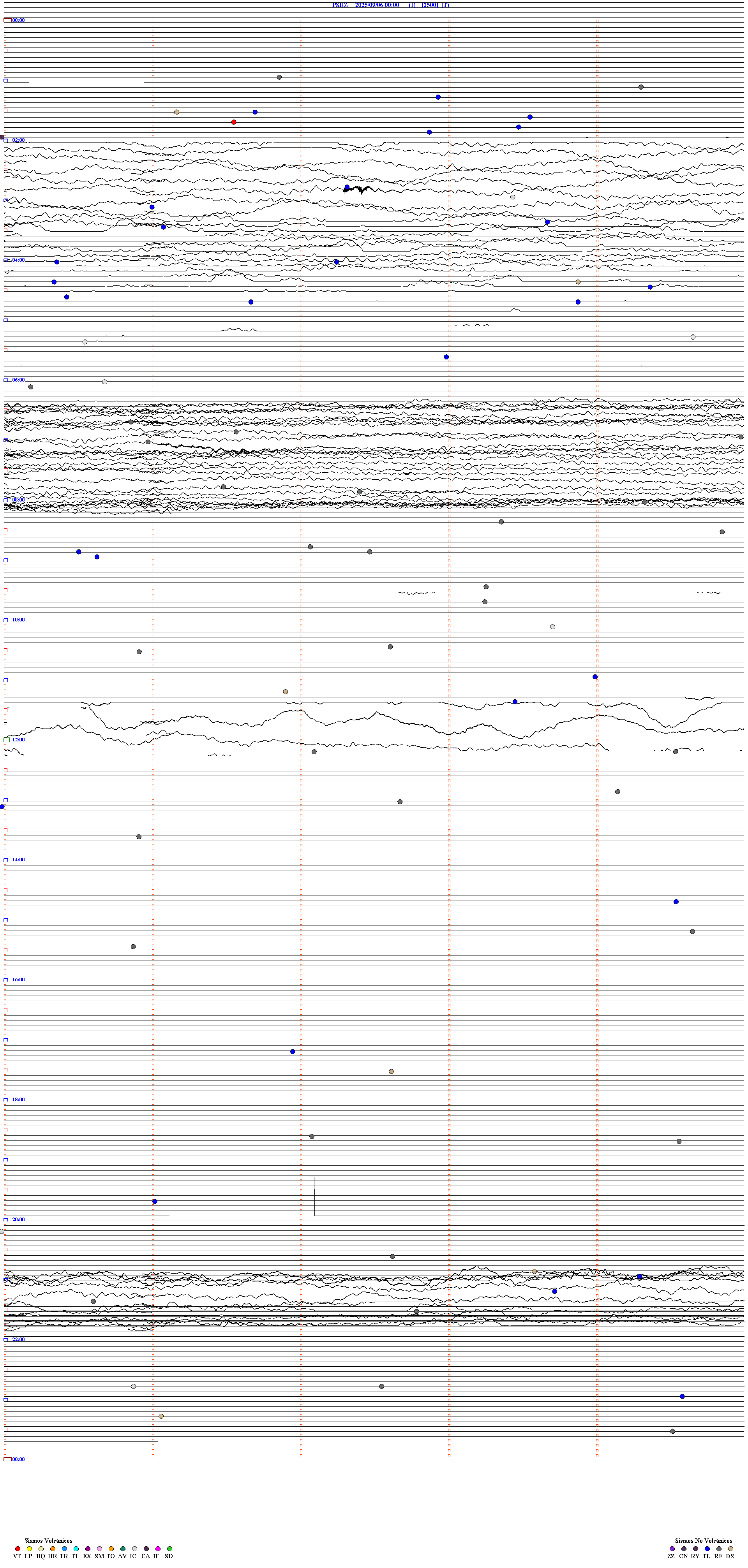Click the Sismos Volcánicos legend title
Screen dimensions: 748x1568
pos(48,1541)
